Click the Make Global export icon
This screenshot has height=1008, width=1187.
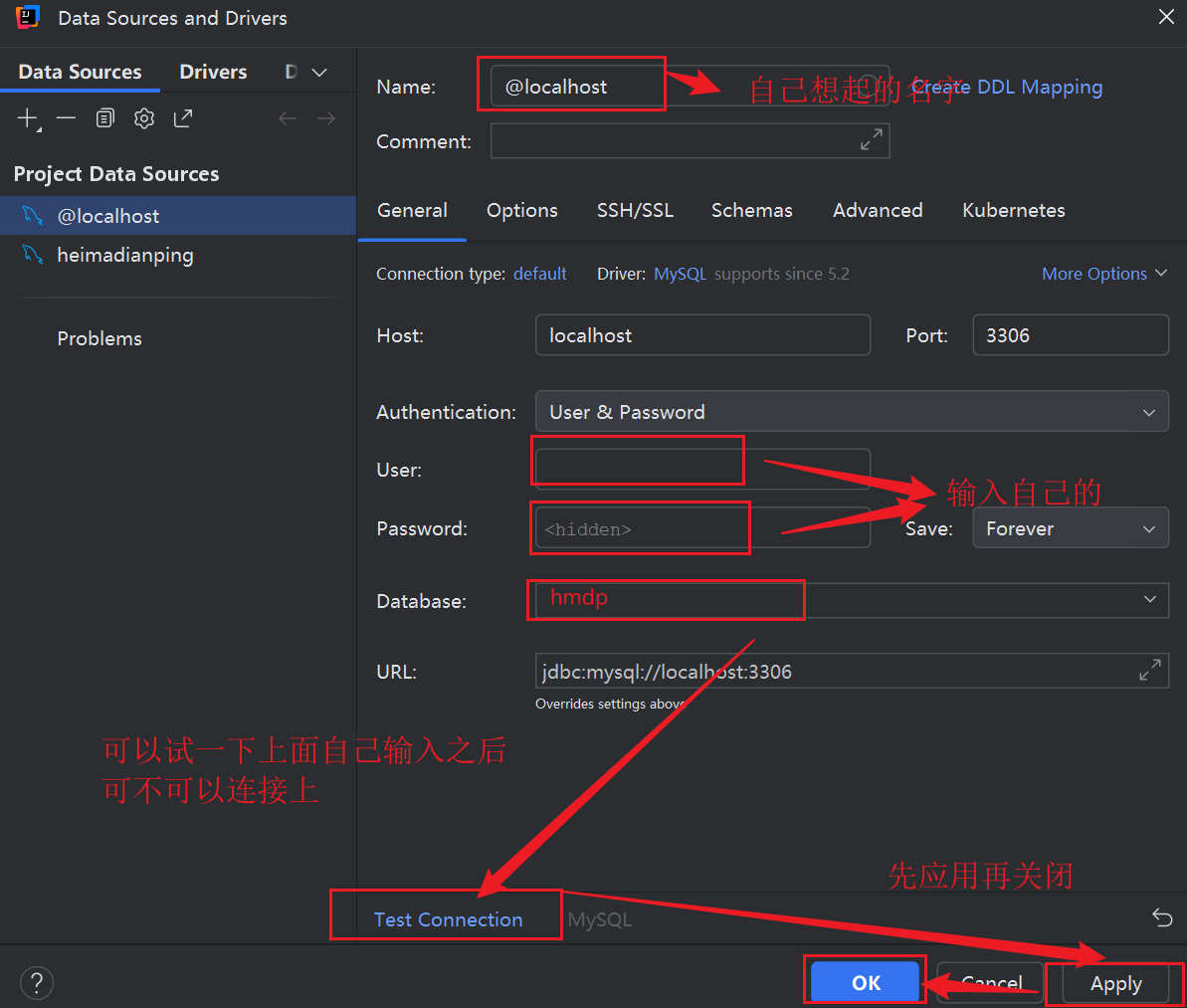pyautogui.click(x=183, y=118)
